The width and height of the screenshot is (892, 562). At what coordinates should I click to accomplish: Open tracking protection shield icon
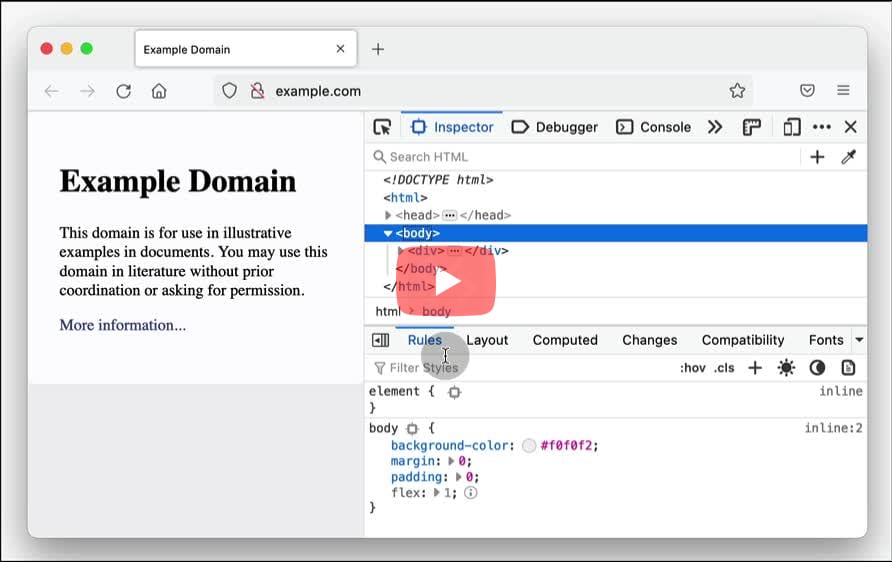pos(229,91)
